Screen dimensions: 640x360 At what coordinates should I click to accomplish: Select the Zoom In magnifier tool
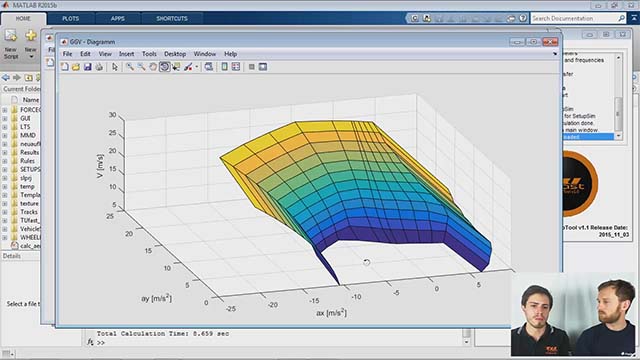tap(129, 67)
